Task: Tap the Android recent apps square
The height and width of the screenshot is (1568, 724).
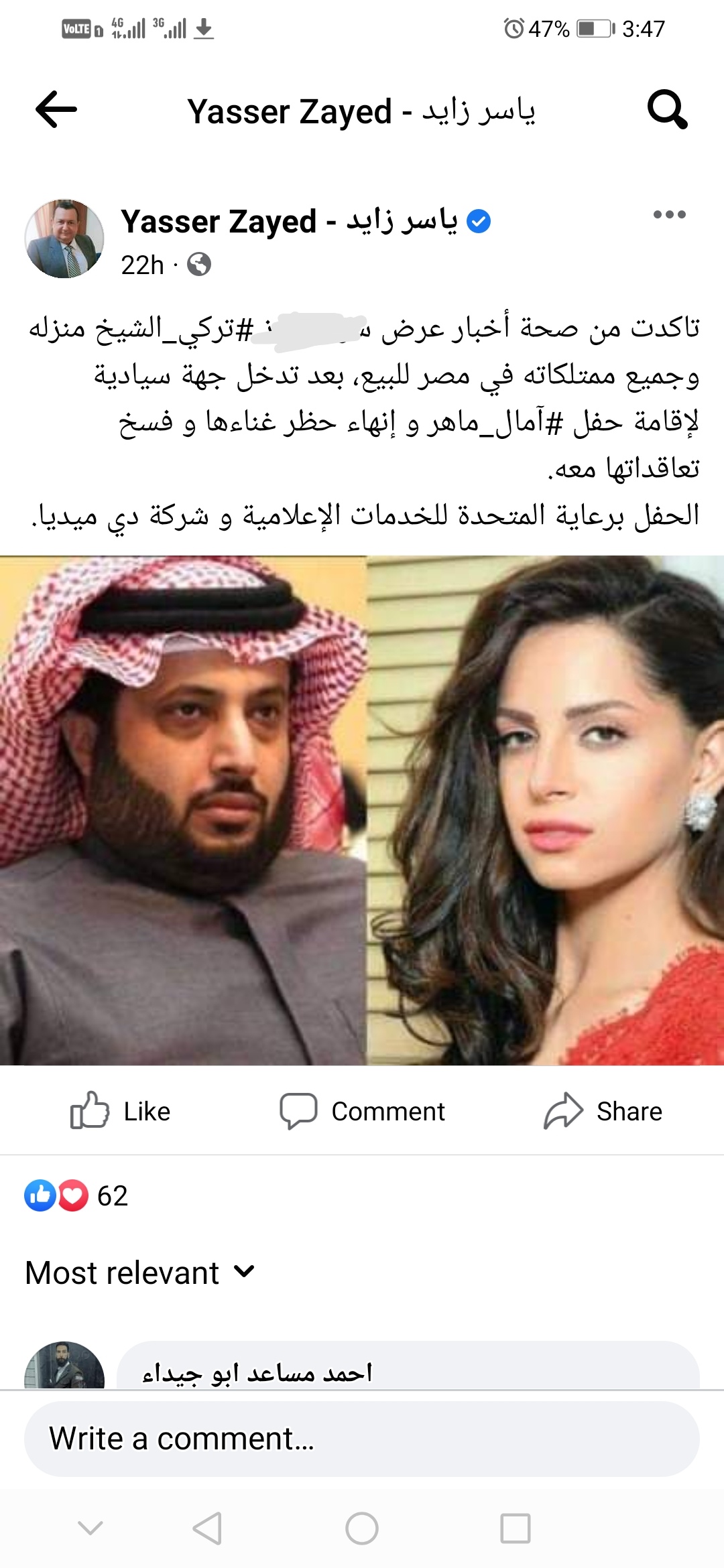Action: click(x=516, y=1528)
